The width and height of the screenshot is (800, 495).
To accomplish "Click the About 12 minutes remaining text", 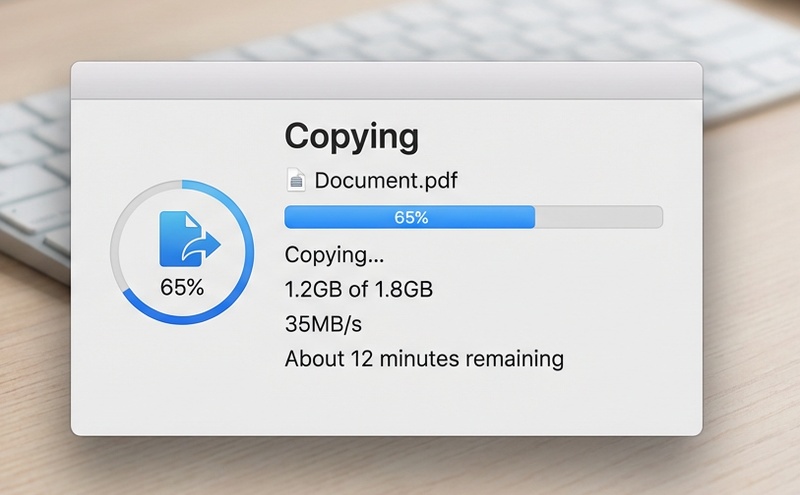I will 424,358.
